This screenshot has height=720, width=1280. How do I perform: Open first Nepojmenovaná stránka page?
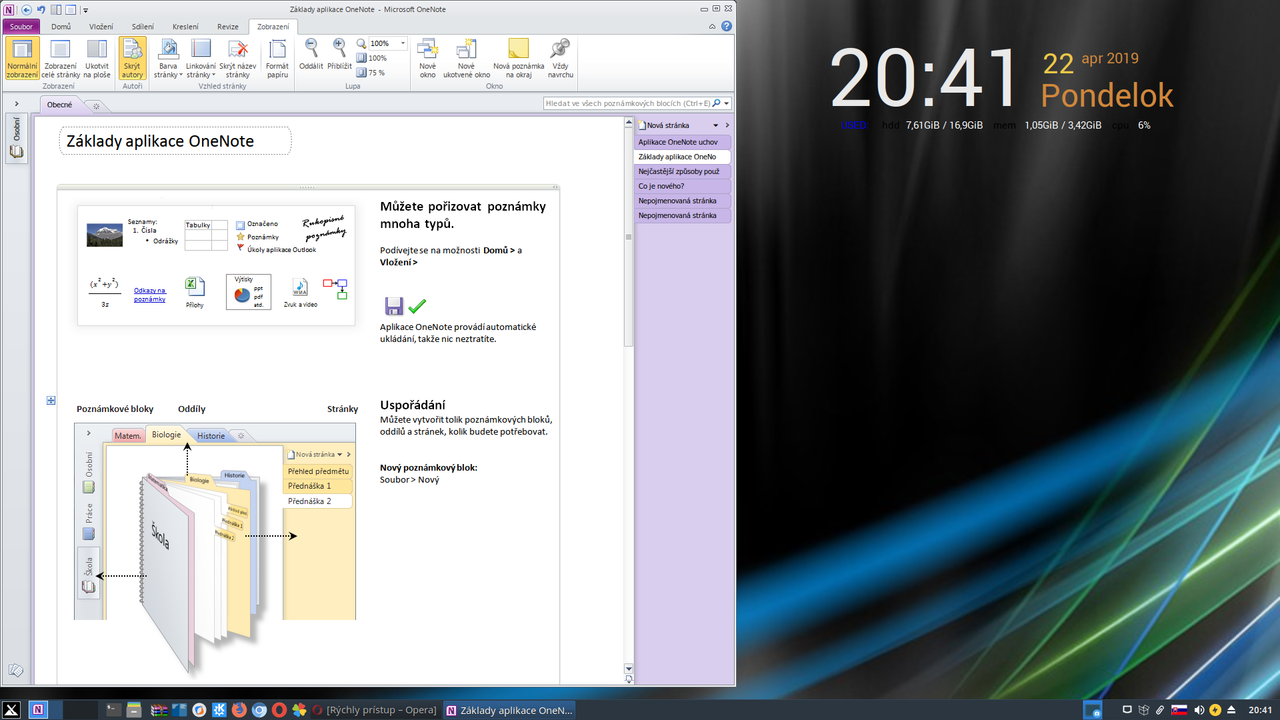point(683,201)
